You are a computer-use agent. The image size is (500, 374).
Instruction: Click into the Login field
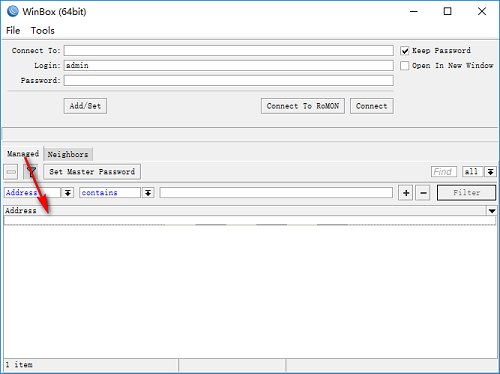(229, 65)
